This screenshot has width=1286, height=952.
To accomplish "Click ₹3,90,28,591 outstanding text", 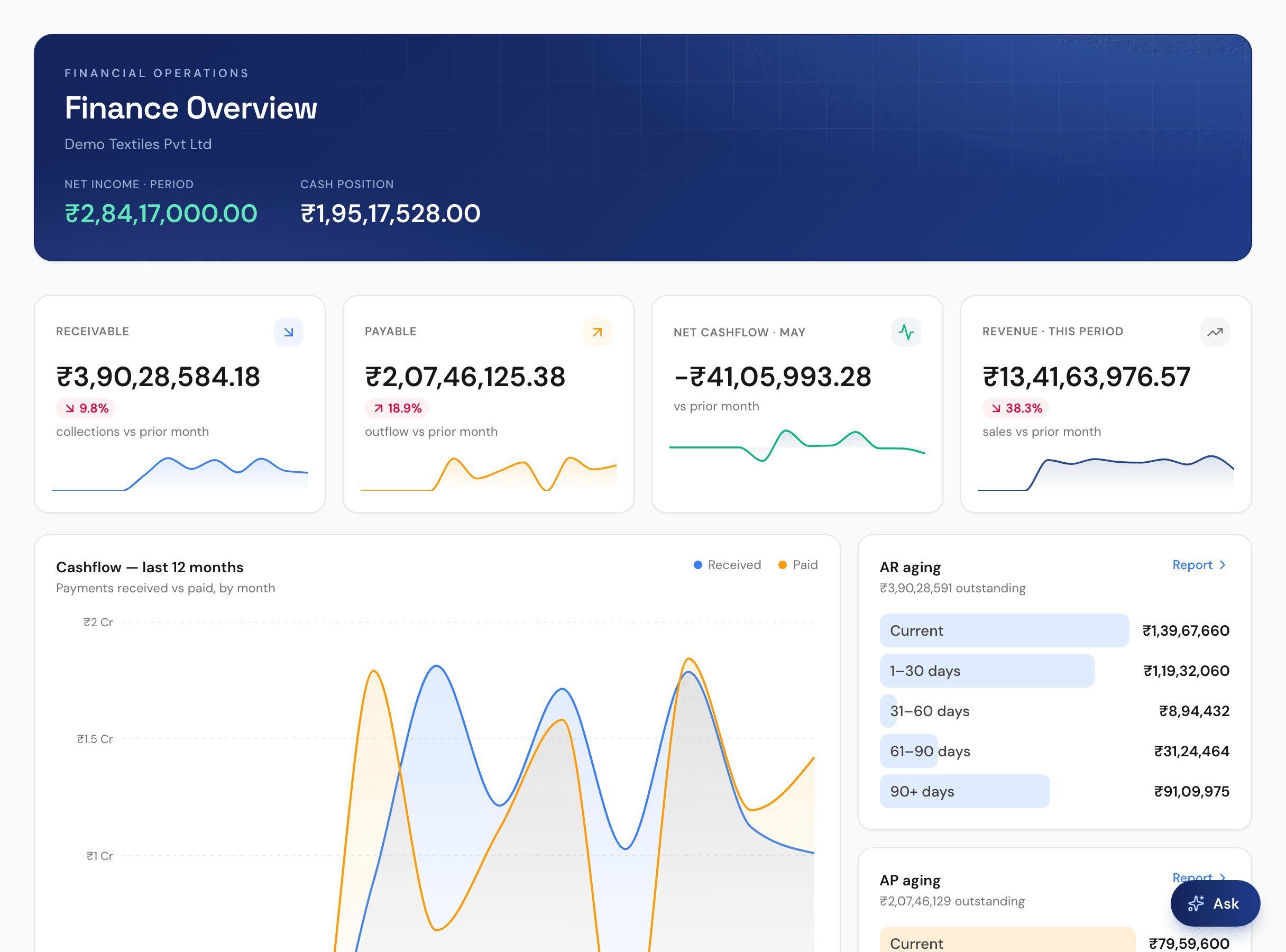I will [x=952, y=588].
